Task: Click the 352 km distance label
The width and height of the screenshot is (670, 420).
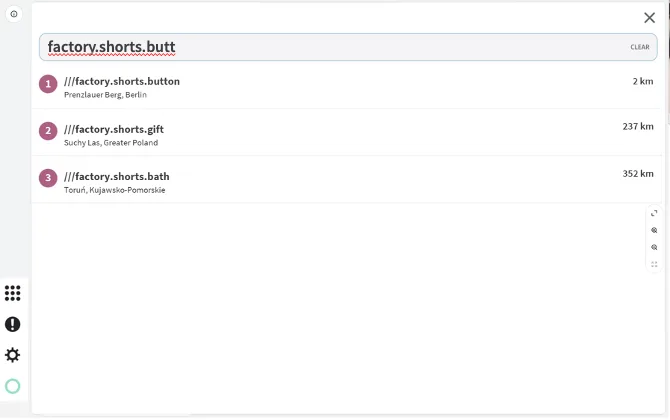Action: [638, 173]
